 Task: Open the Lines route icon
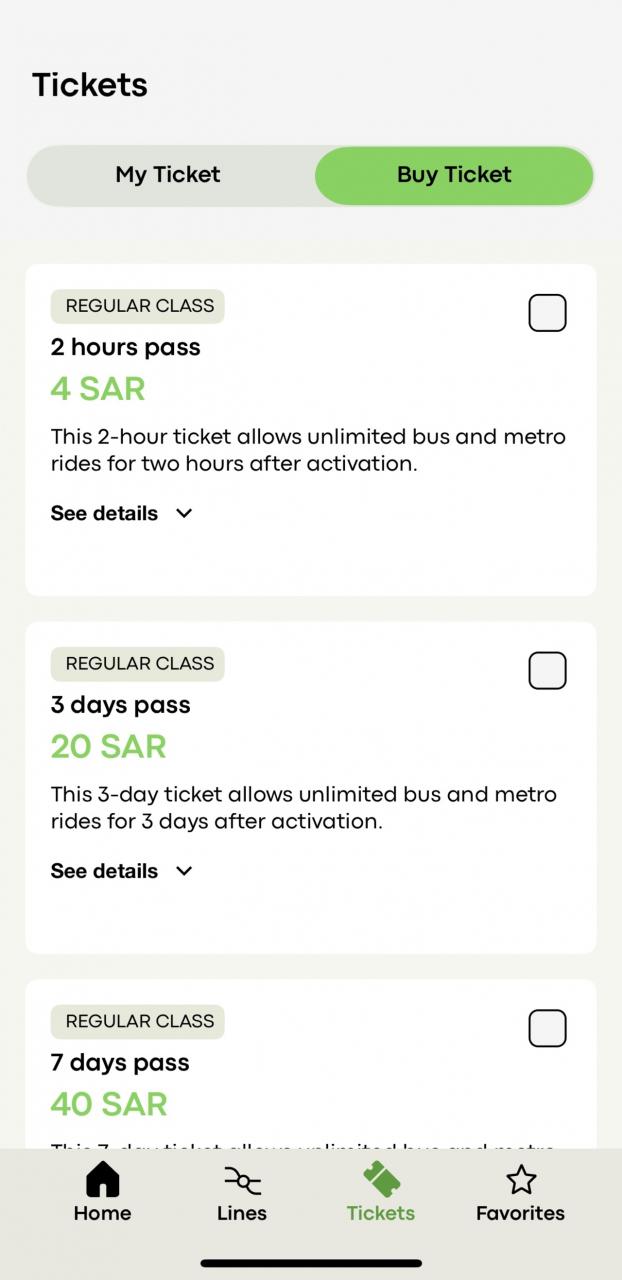[x=242, y=1182]
